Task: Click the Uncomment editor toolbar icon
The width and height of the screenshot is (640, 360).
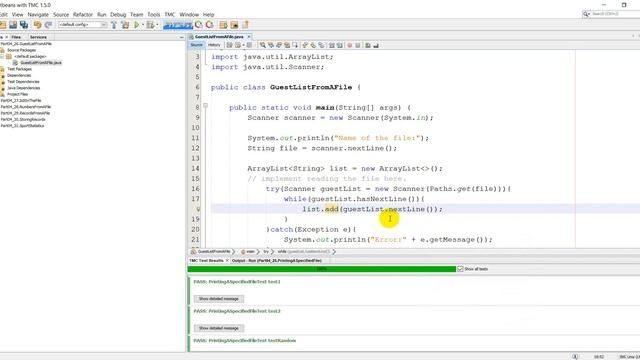Action: click(376, 45)
